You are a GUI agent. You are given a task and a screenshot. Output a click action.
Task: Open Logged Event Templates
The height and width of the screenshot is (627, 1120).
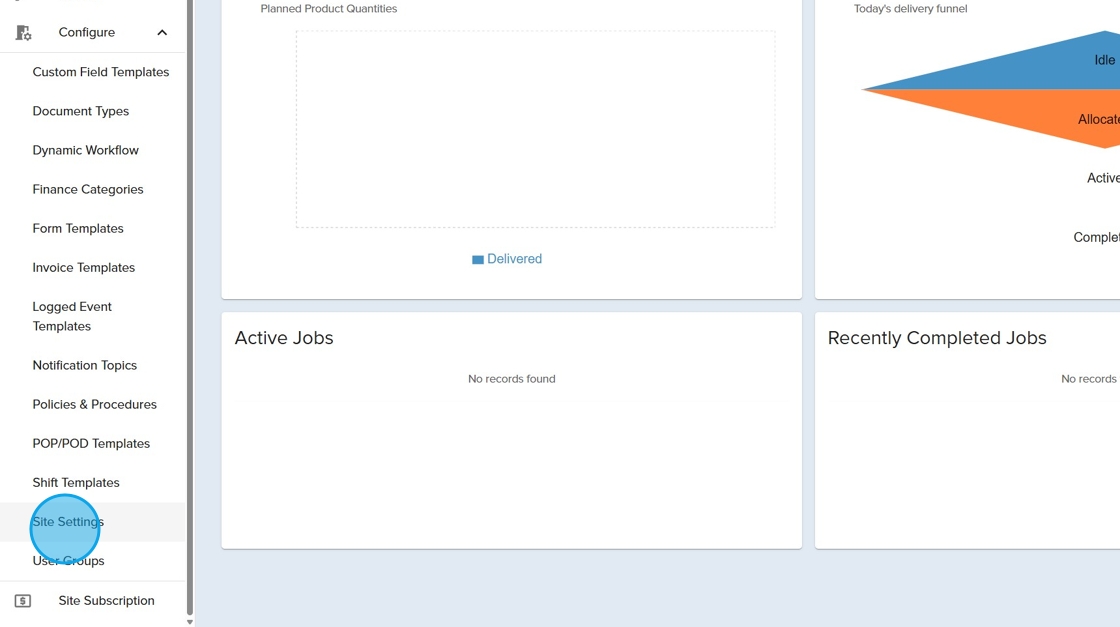pos(72,316)
